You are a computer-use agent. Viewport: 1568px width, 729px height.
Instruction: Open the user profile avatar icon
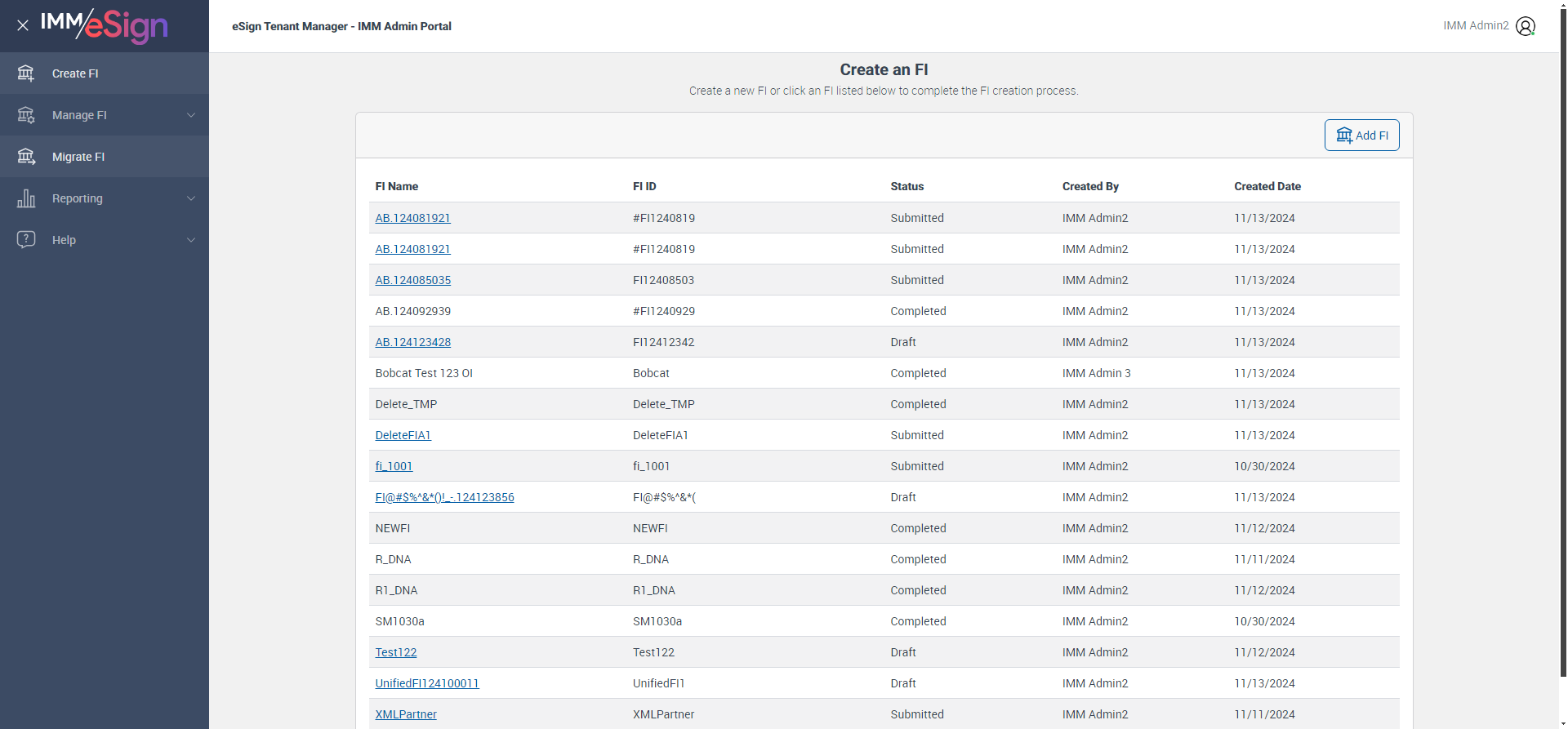pos(1525,26)
